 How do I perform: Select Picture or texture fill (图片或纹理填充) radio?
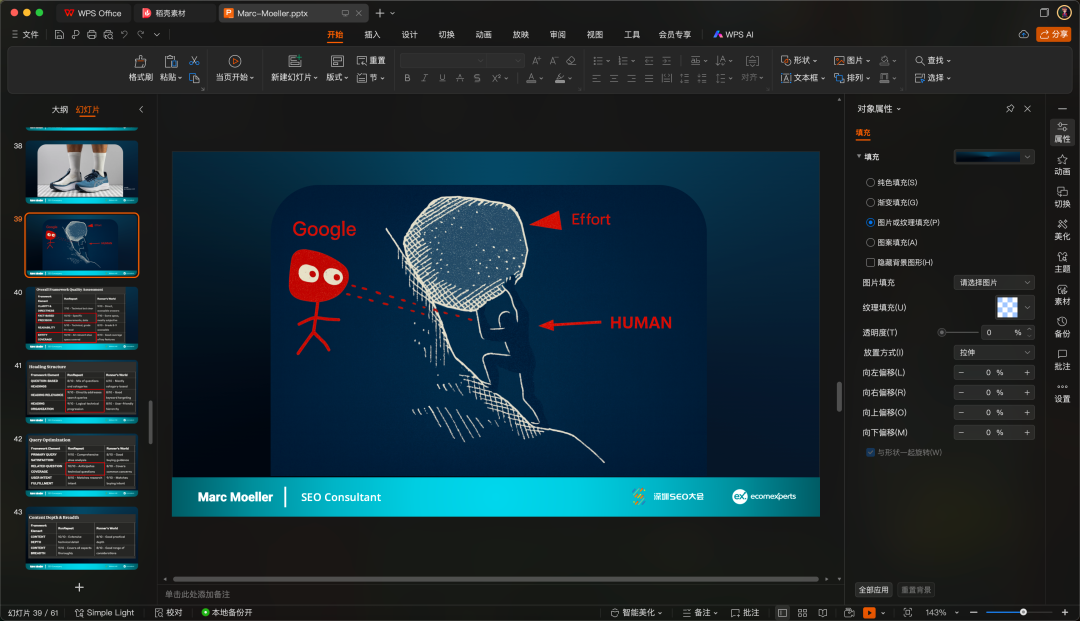click(x=871, y=222)
